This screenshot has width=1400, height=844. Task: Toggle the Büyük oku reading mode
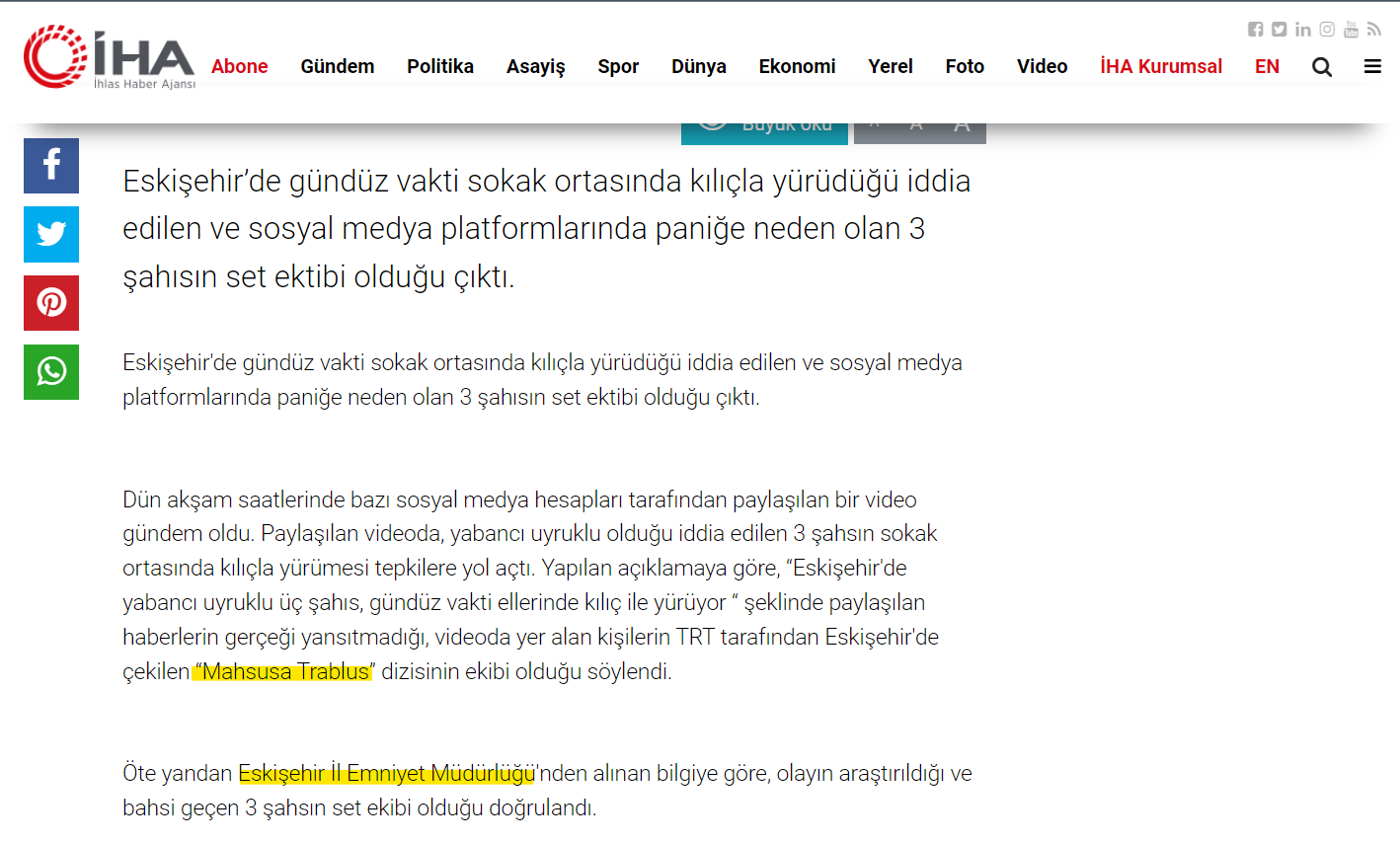[764, 131]
